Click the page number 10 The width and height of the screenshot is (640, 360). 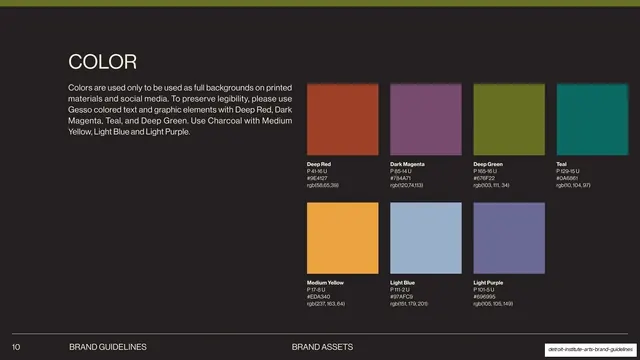16,347
